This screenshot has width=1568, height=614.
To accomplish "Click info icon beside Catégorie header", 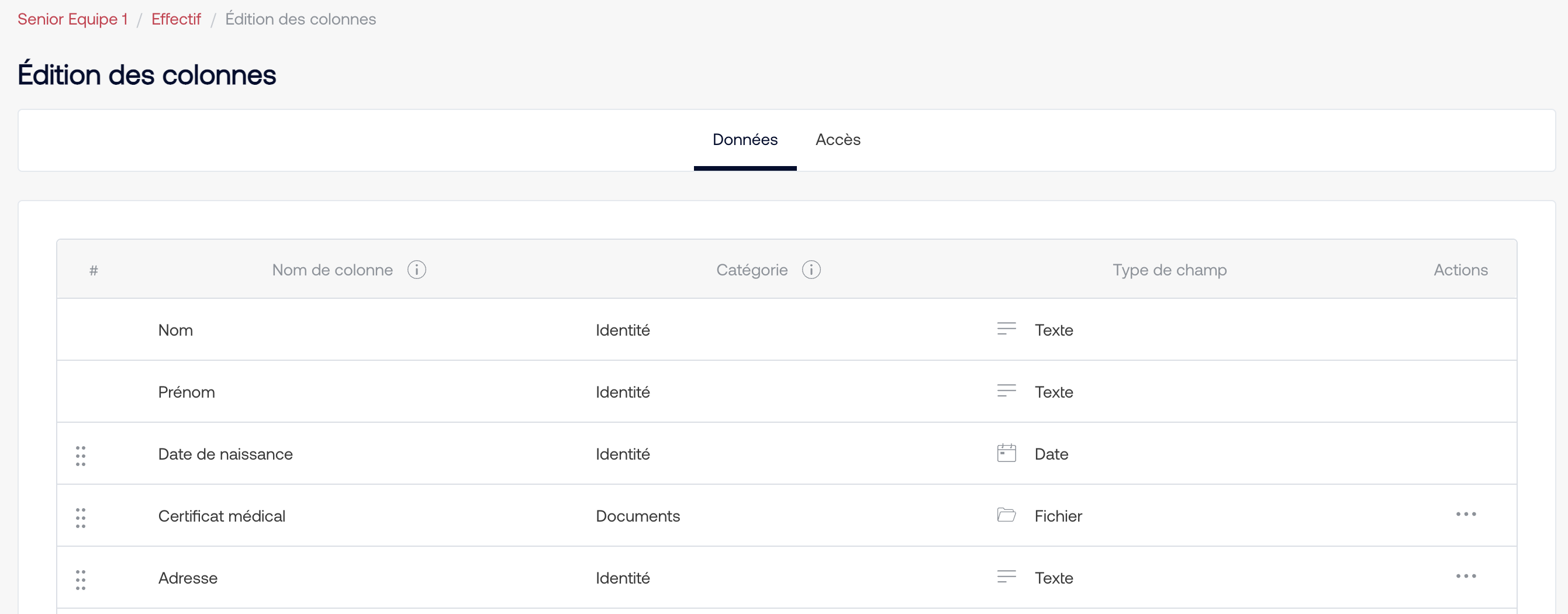I will click(x=811, y=270).
